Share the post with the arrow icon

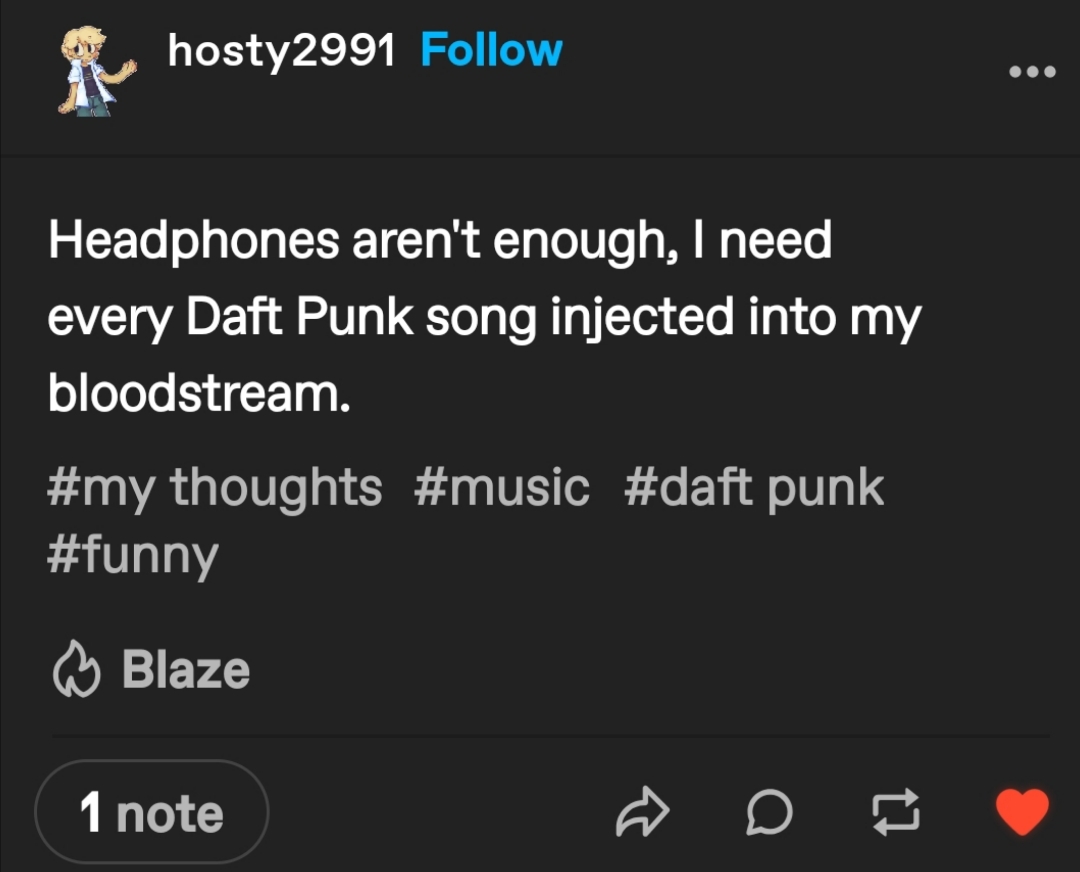click(641, 812)
